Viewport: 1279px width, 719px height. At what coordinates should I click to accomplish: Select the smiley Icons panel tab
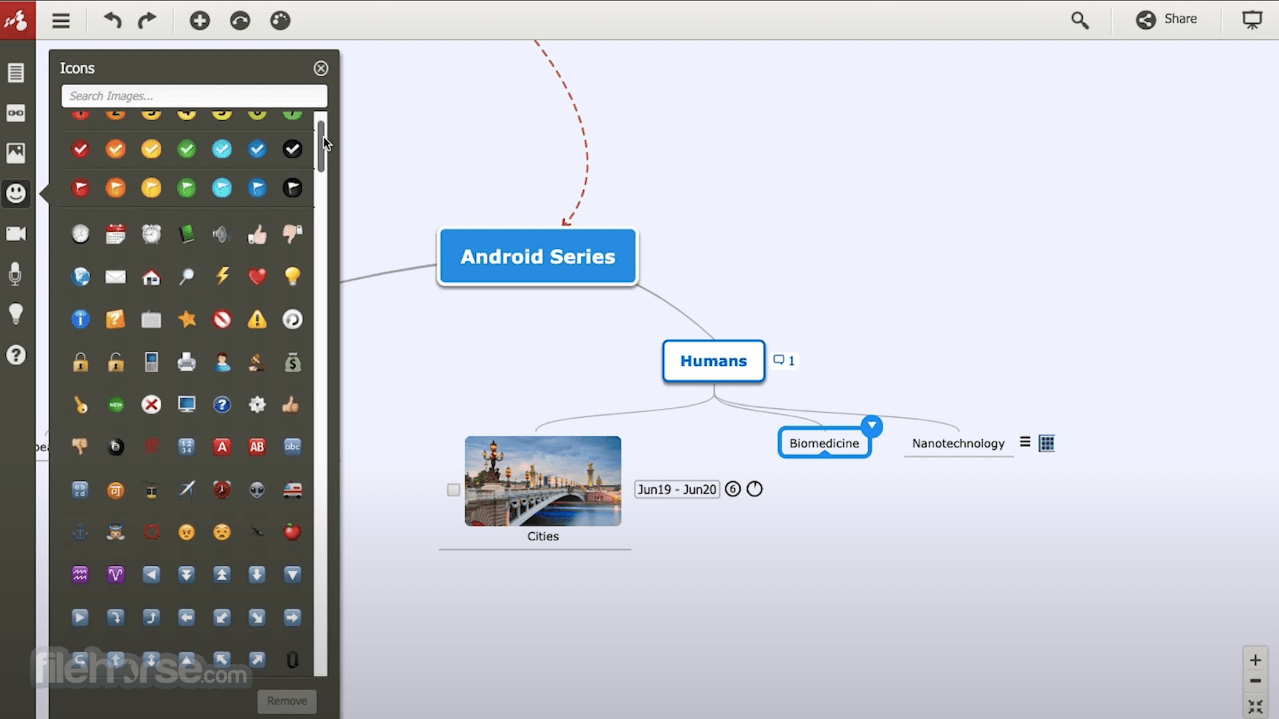pyautogui.click(x=16, y=193)
